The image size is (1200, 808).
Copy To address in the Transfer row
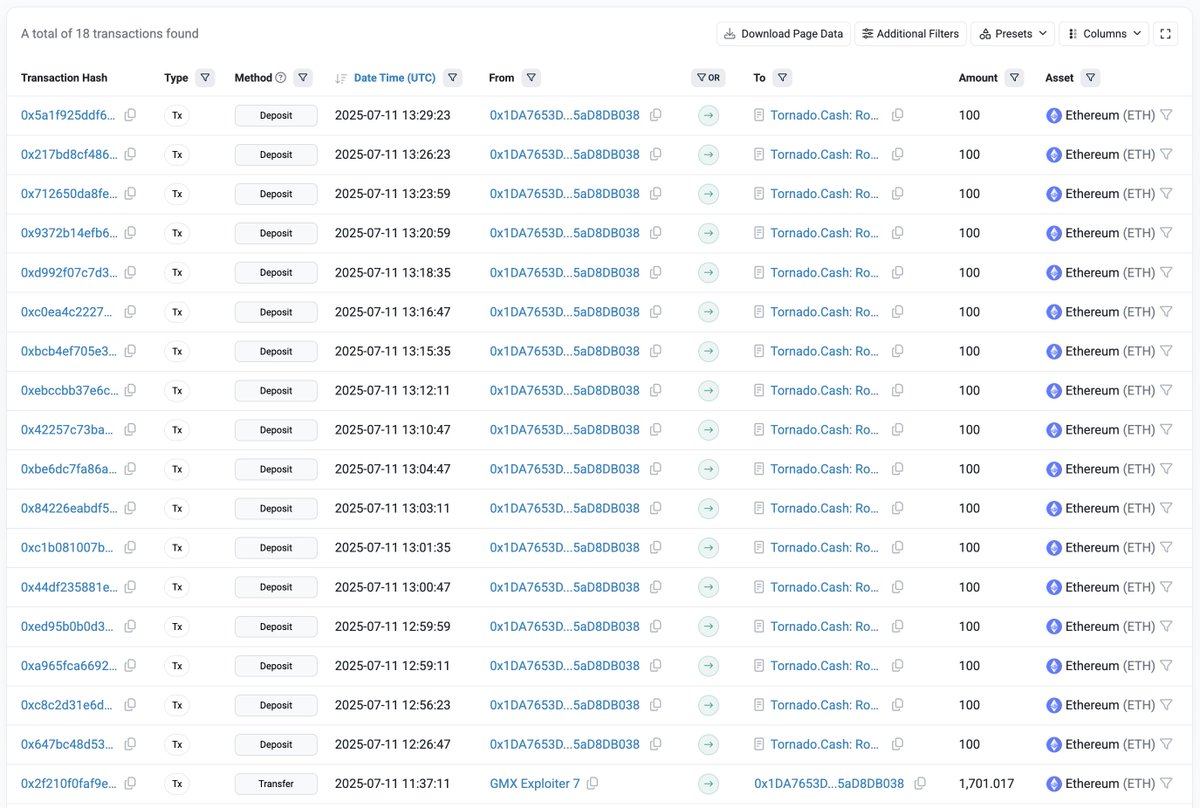coord(920,784)
